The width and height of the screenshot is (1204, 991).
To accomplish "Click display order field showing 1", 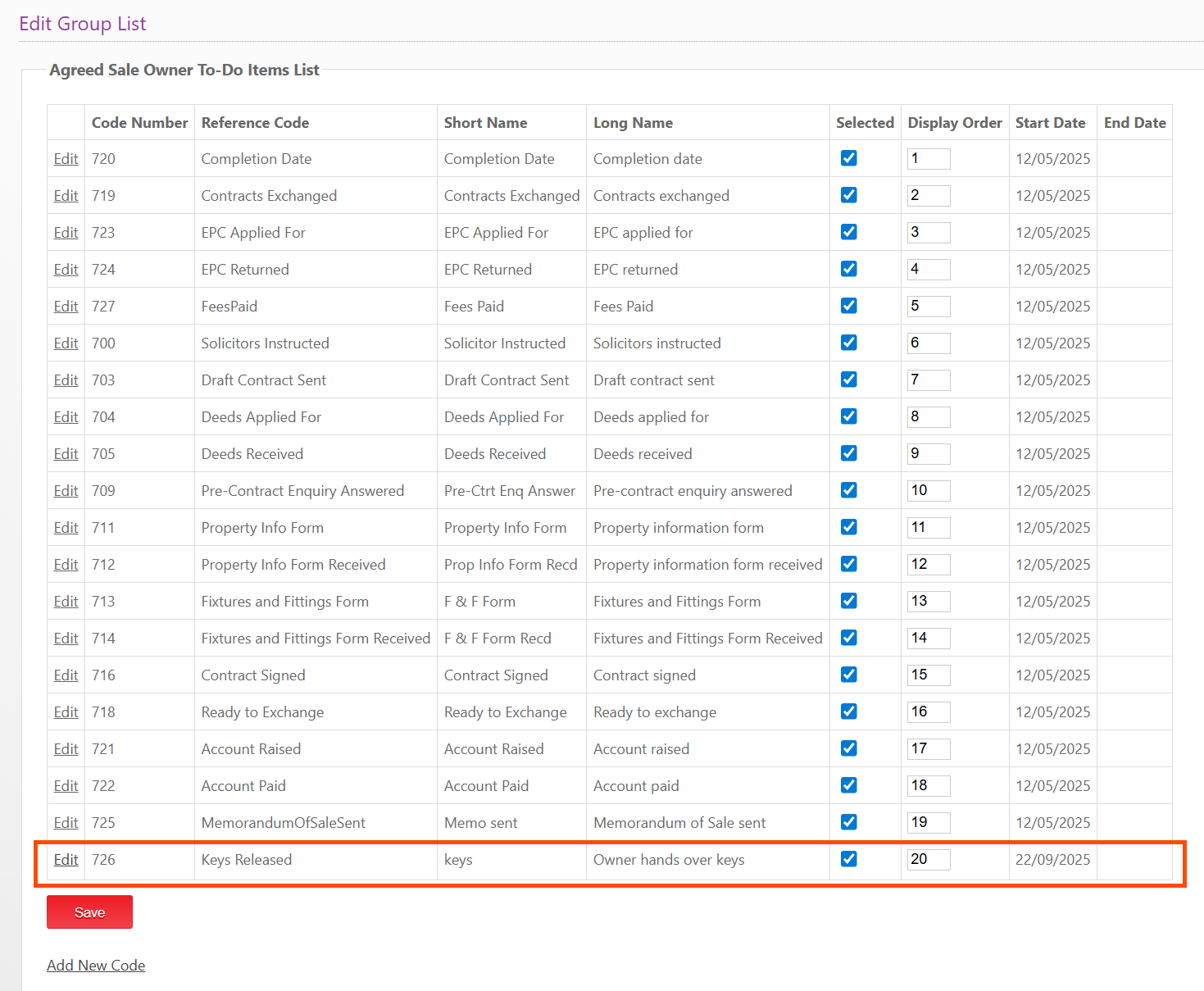I will click(x=929, y=159).
